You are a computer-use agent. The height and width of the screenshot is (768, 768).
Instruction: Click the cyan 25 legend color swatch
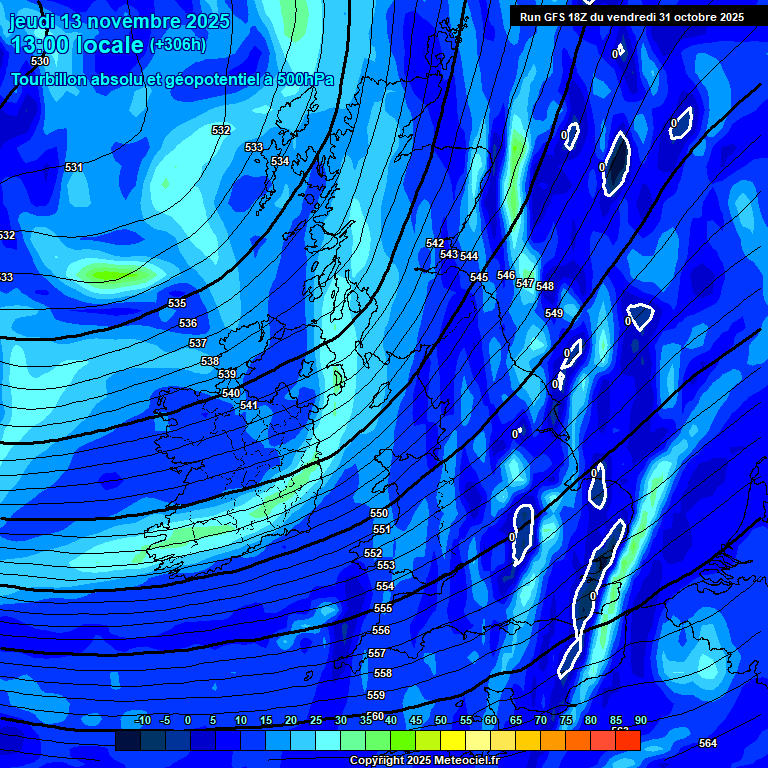303,741
